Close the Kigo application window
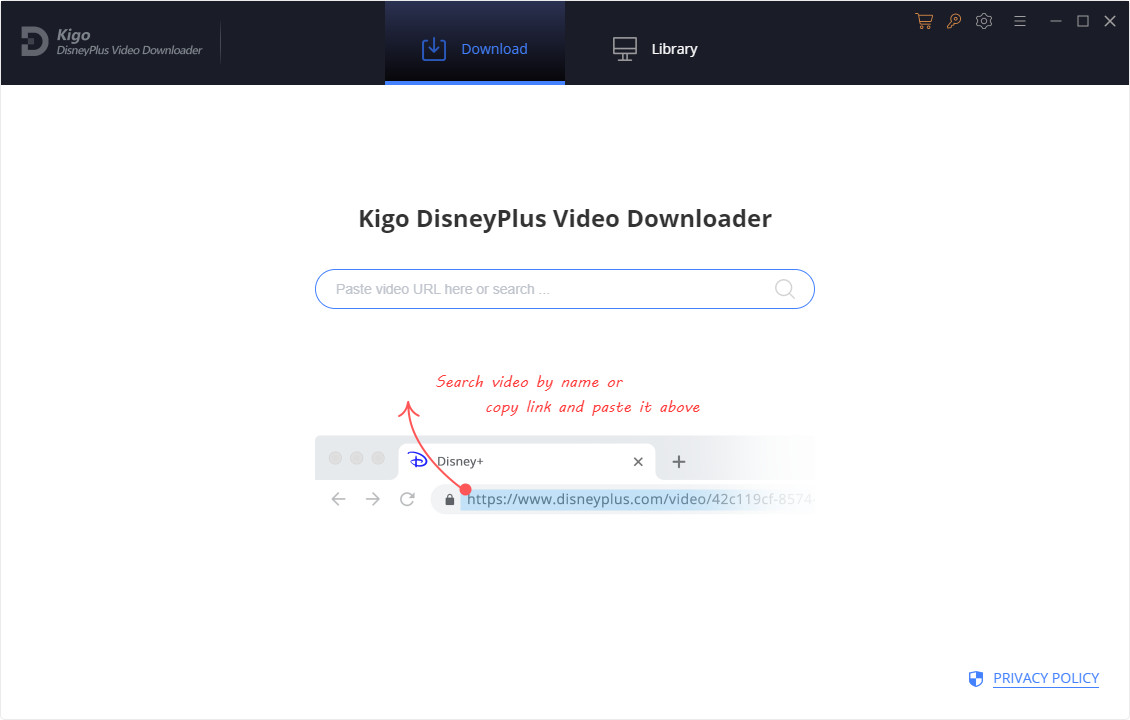Screen dimensions: 1130x720 1110,21
